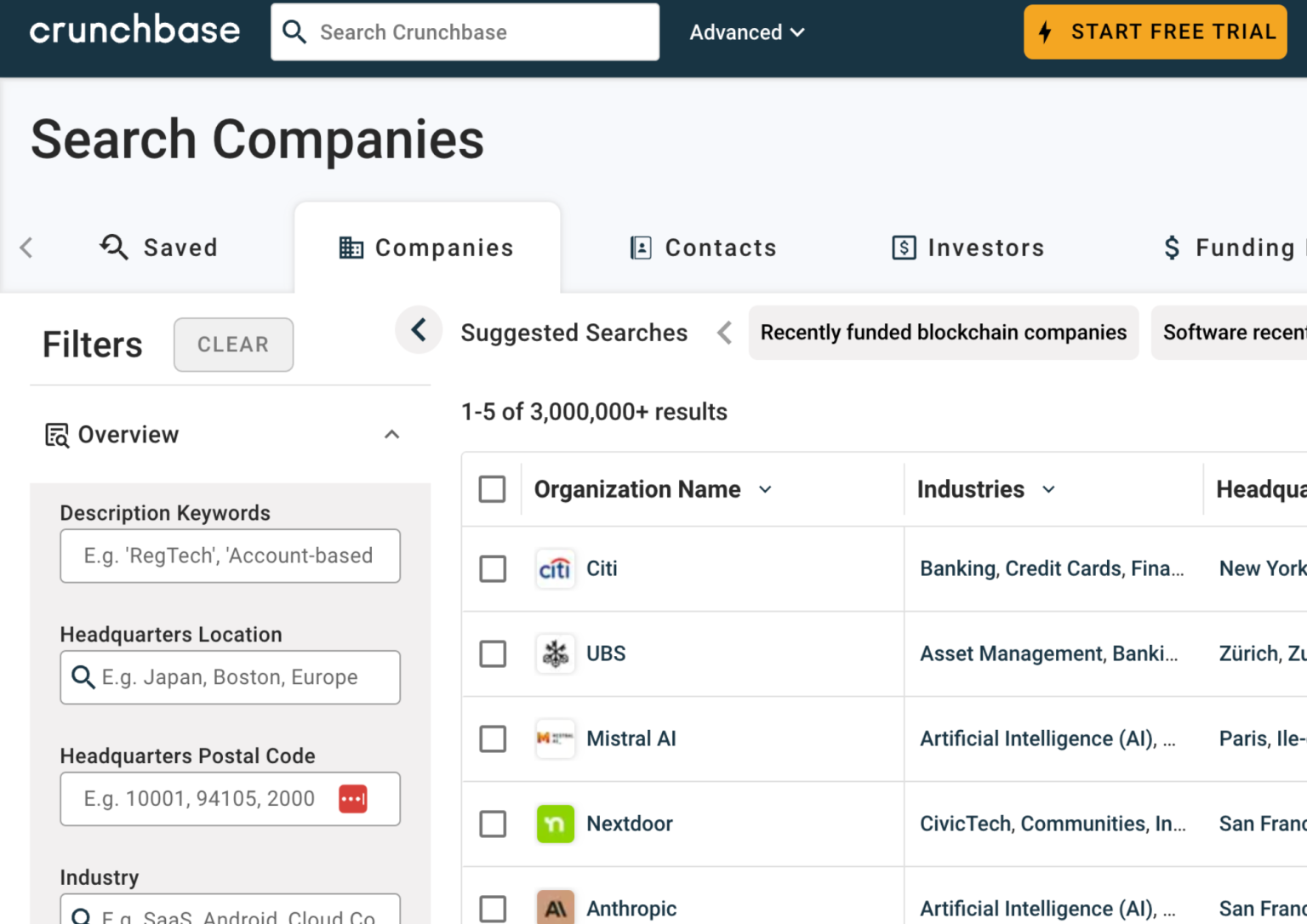Switch to the Investors tab

[967, 248]
